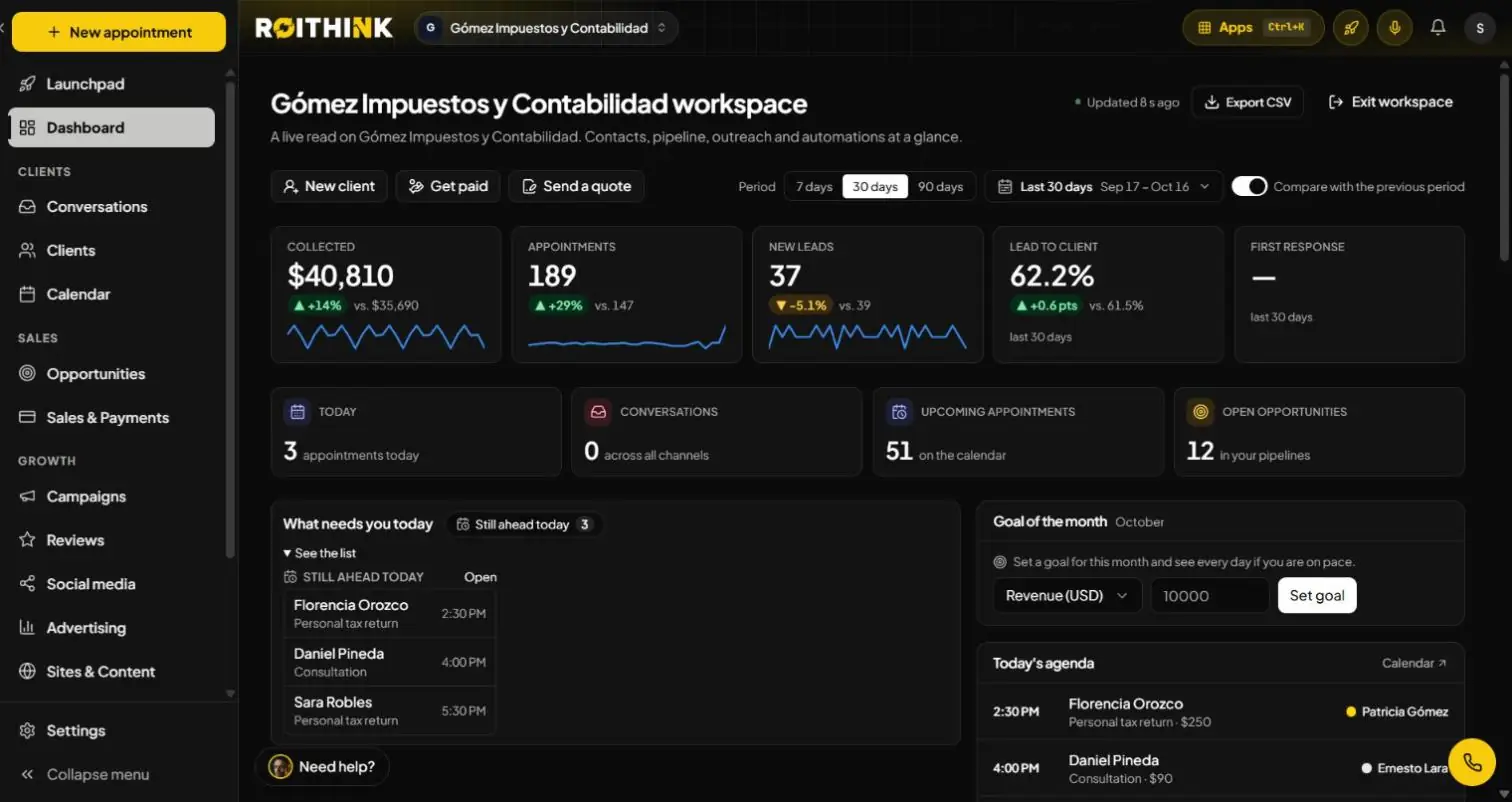Select the 7 days period
The image size is (1512, 802).
point(814,187)
